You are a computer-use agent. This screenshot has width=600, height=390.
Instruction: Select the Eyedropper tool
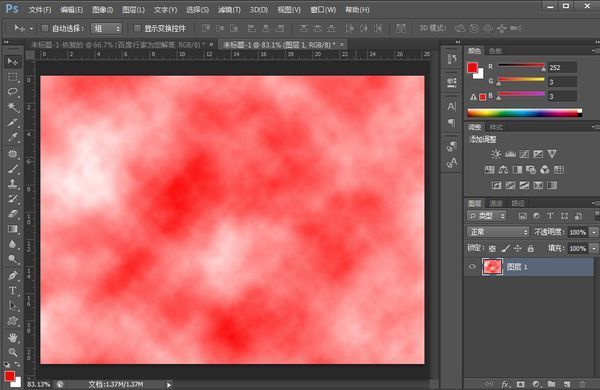tap(13, 138)
